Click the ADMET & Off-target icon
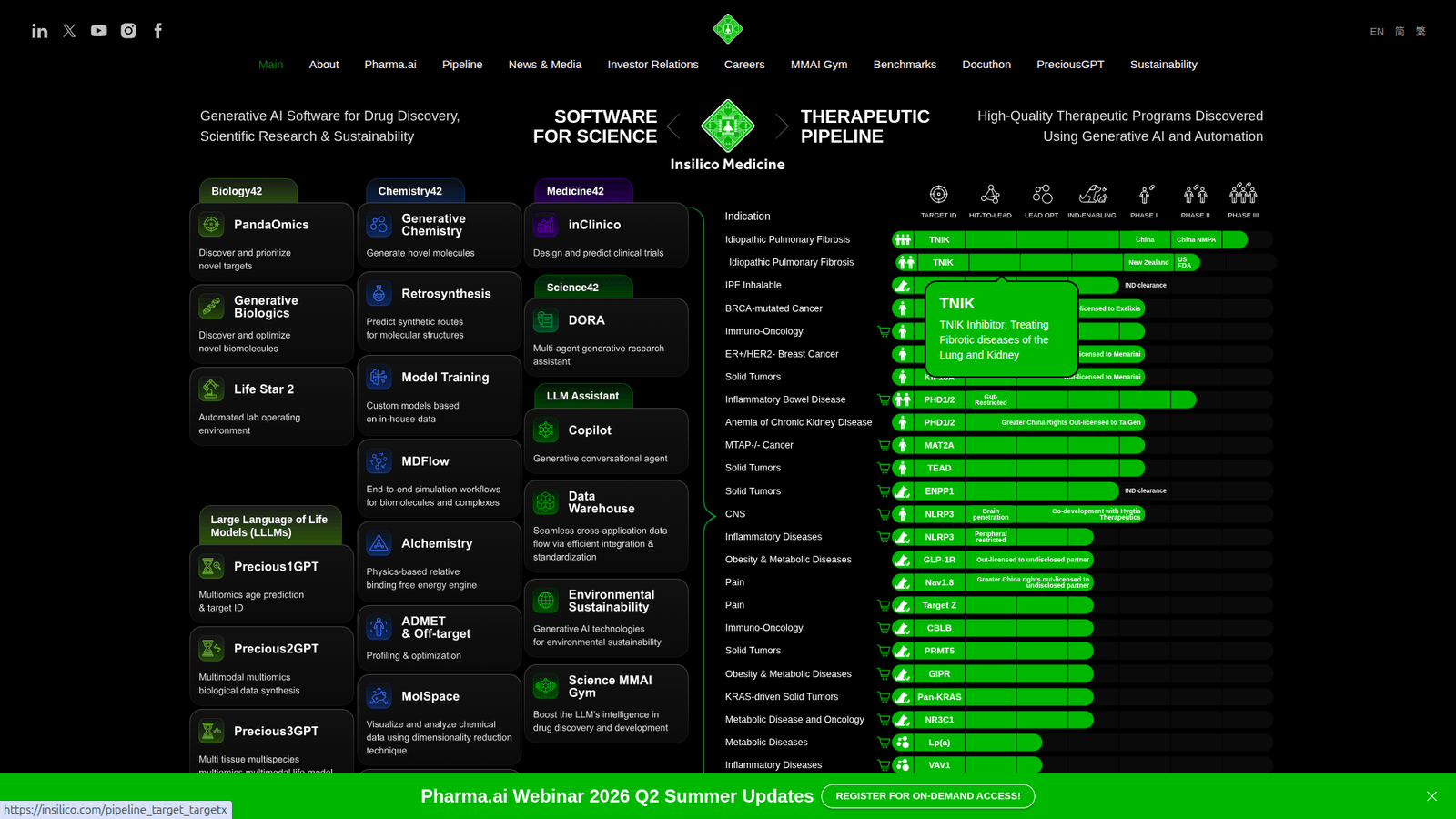Screen dimensions: 1456x819 [379, 627]
